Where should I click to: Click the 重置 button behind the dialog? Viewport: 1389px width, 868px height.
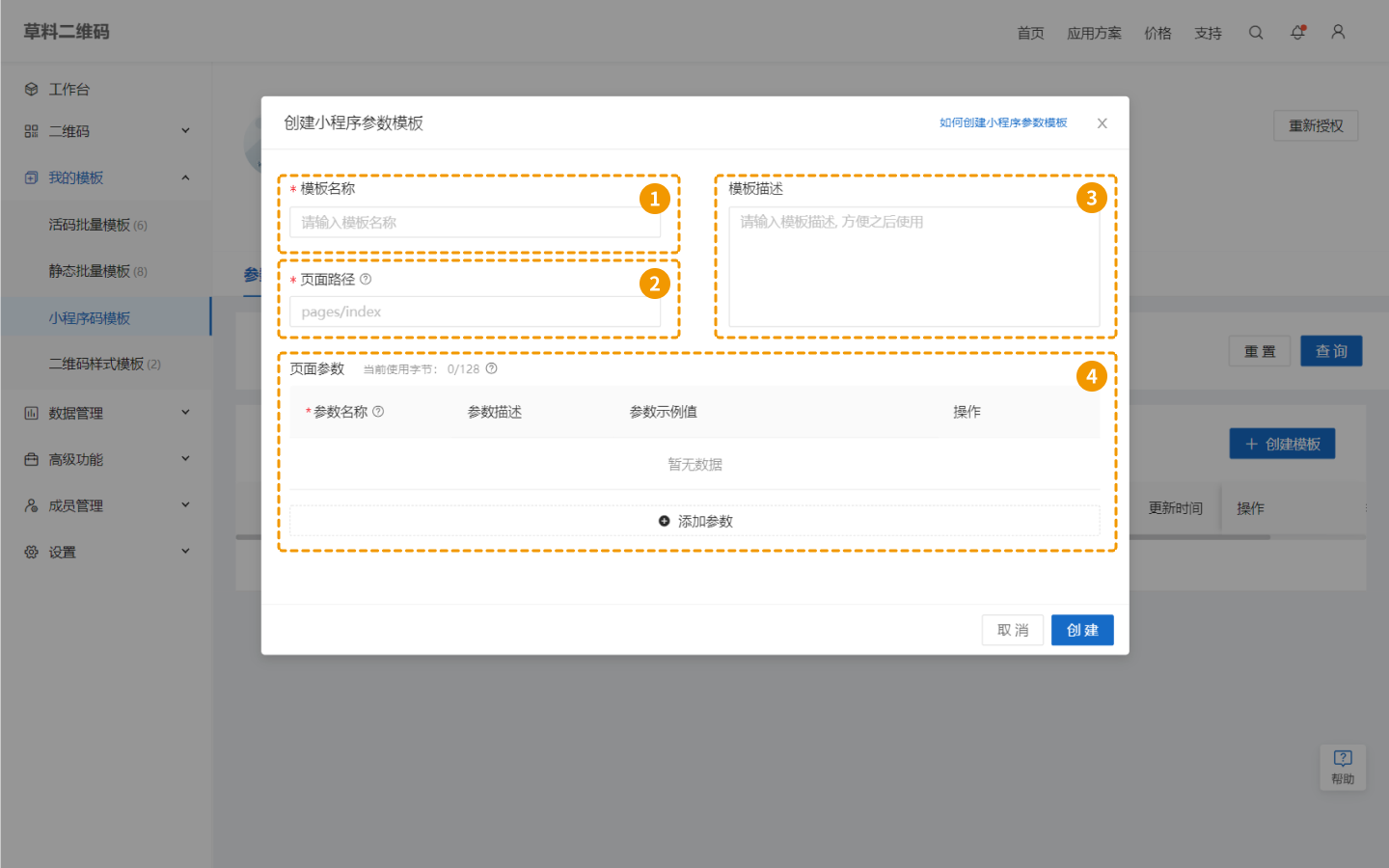(1260, 351)
